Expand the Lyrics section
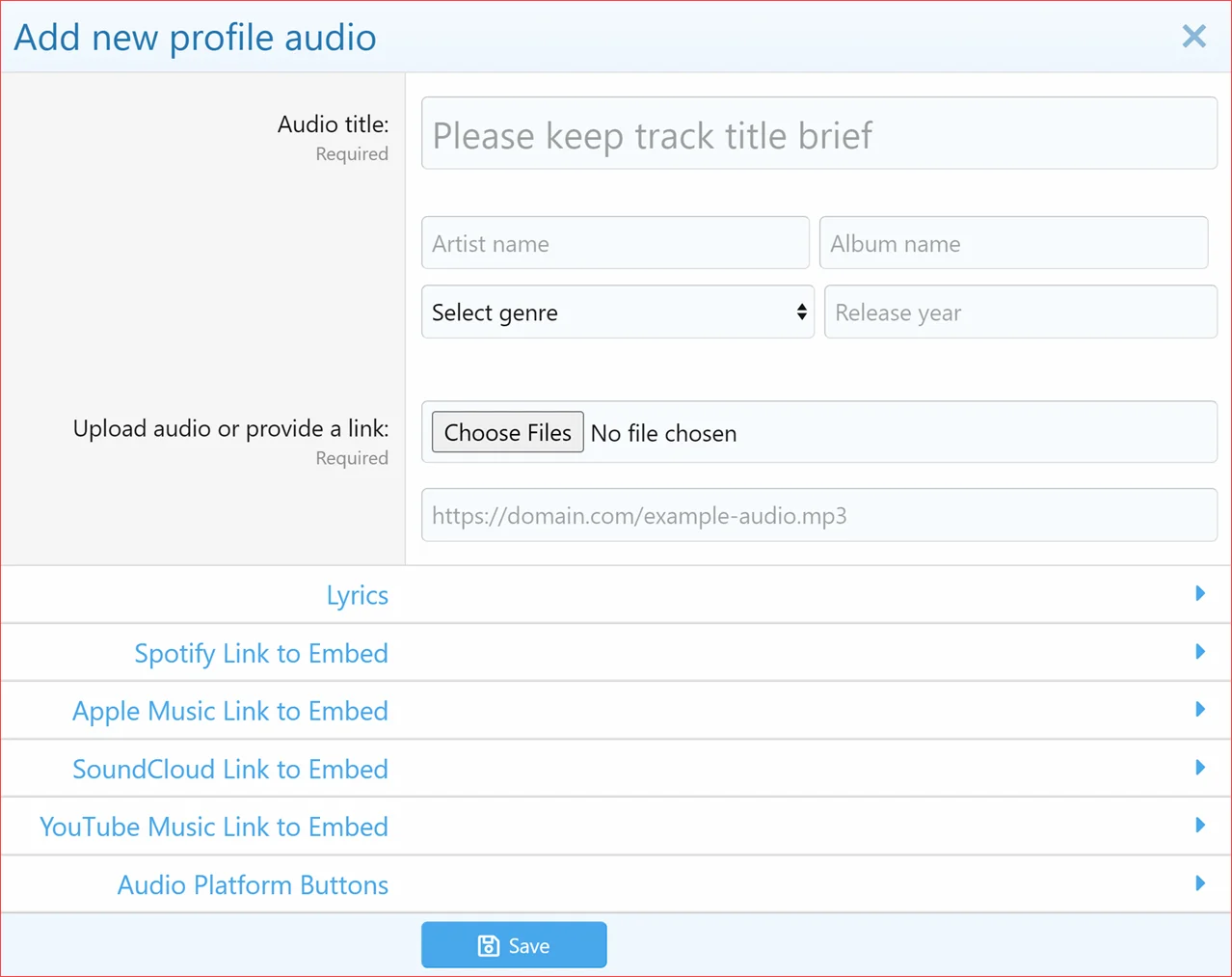This screenshot has width=1232, height=977. [357, 595]
